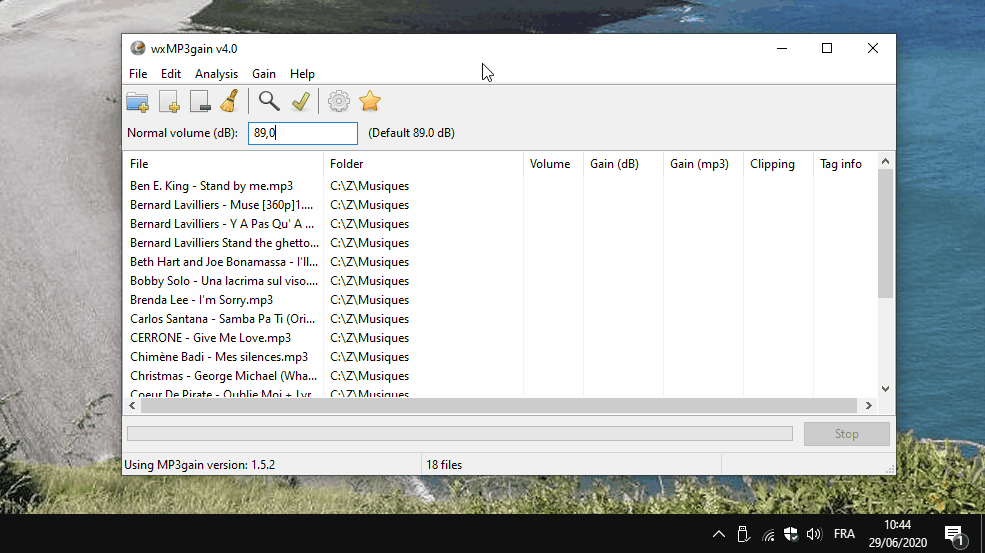Sort by the Folder column header
The width and height of the screenshot is (985, 553).
(423, 164)
